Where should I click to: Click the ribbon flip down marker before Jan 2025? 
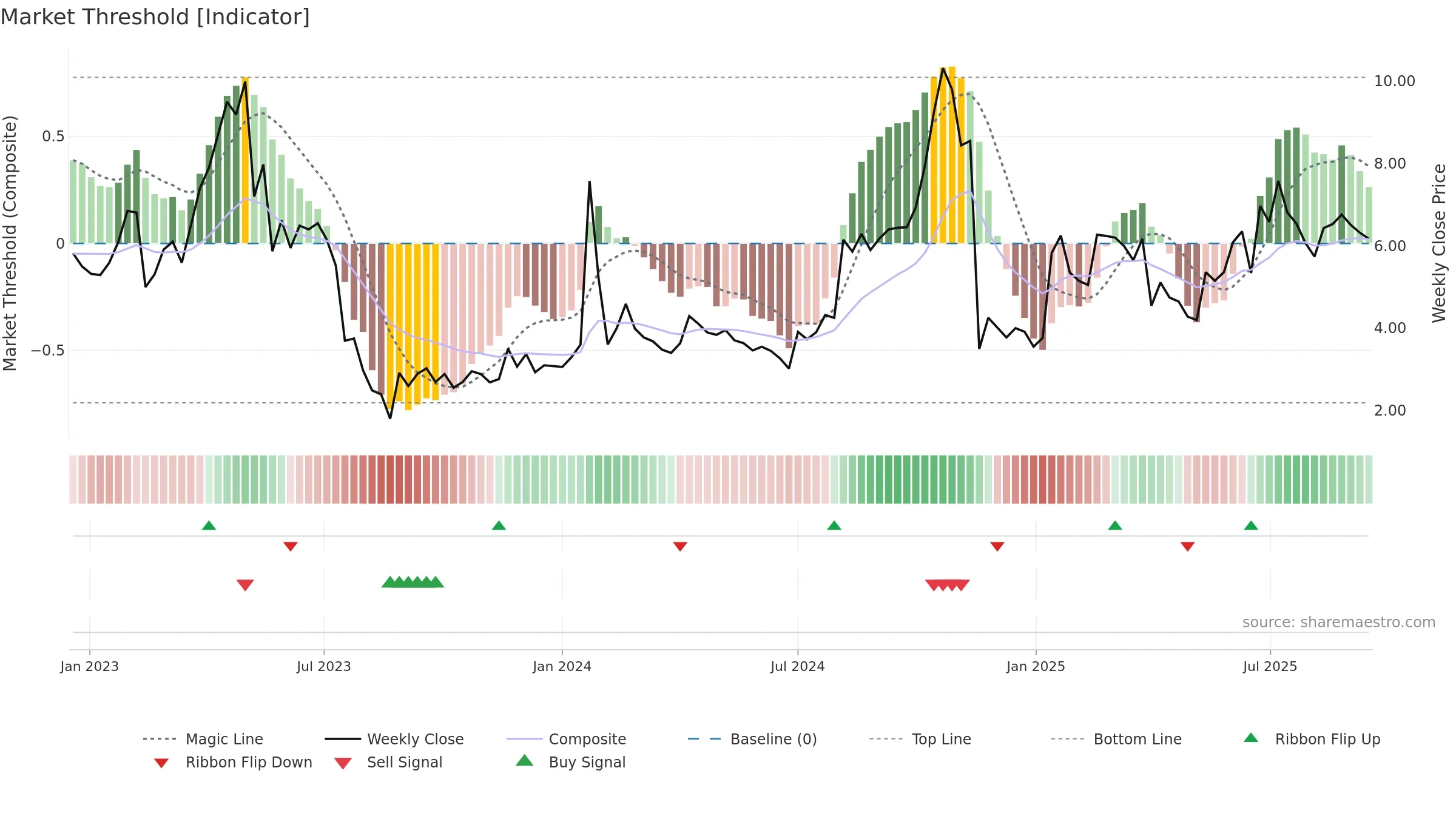click(x=997, y=547)
